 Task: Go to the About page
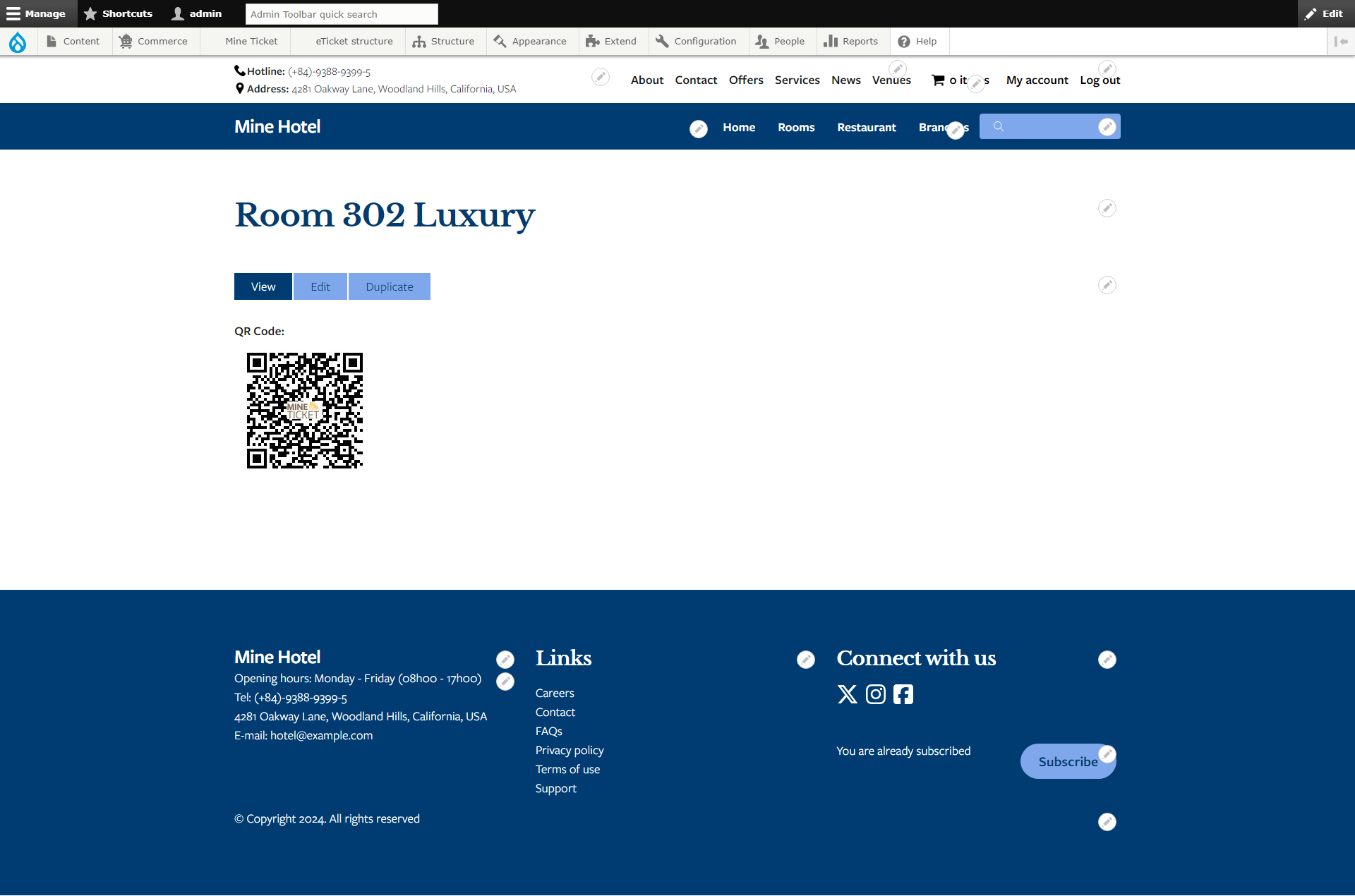[x=647, y=80]
